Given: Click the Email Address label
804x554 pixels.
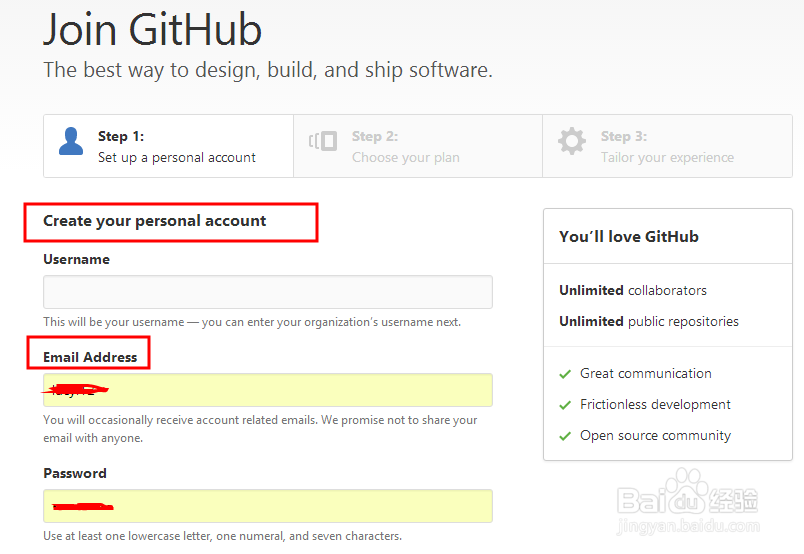Looking at the screenshot, I should point(90,357).
